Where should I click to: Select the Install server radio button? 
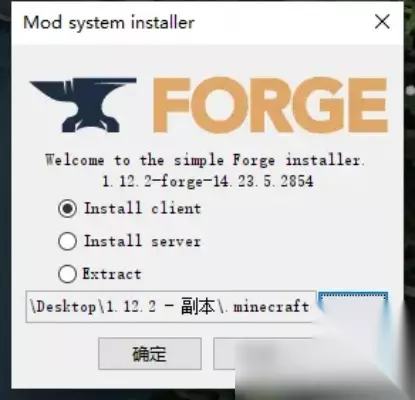point(67,241)
